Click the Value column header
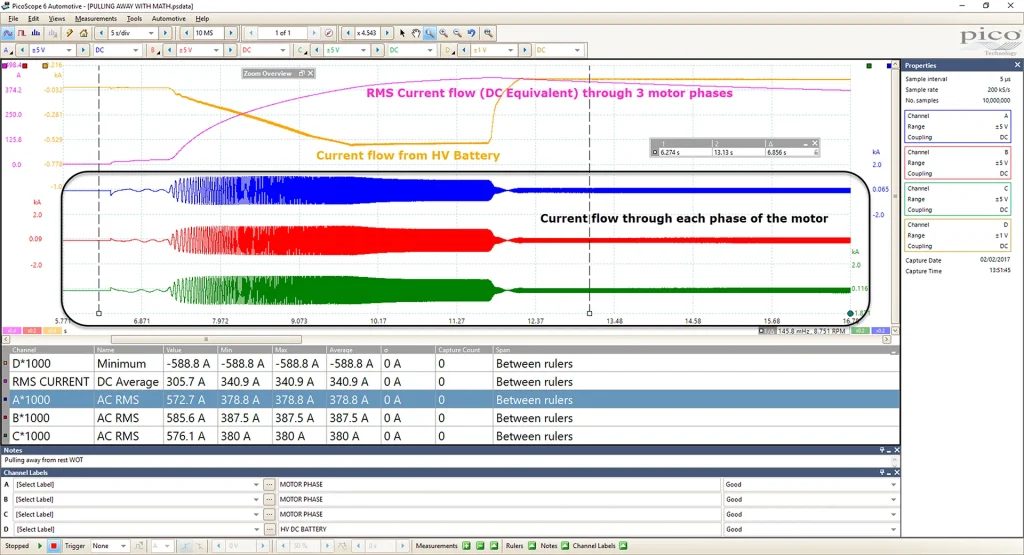 (189, 350)
